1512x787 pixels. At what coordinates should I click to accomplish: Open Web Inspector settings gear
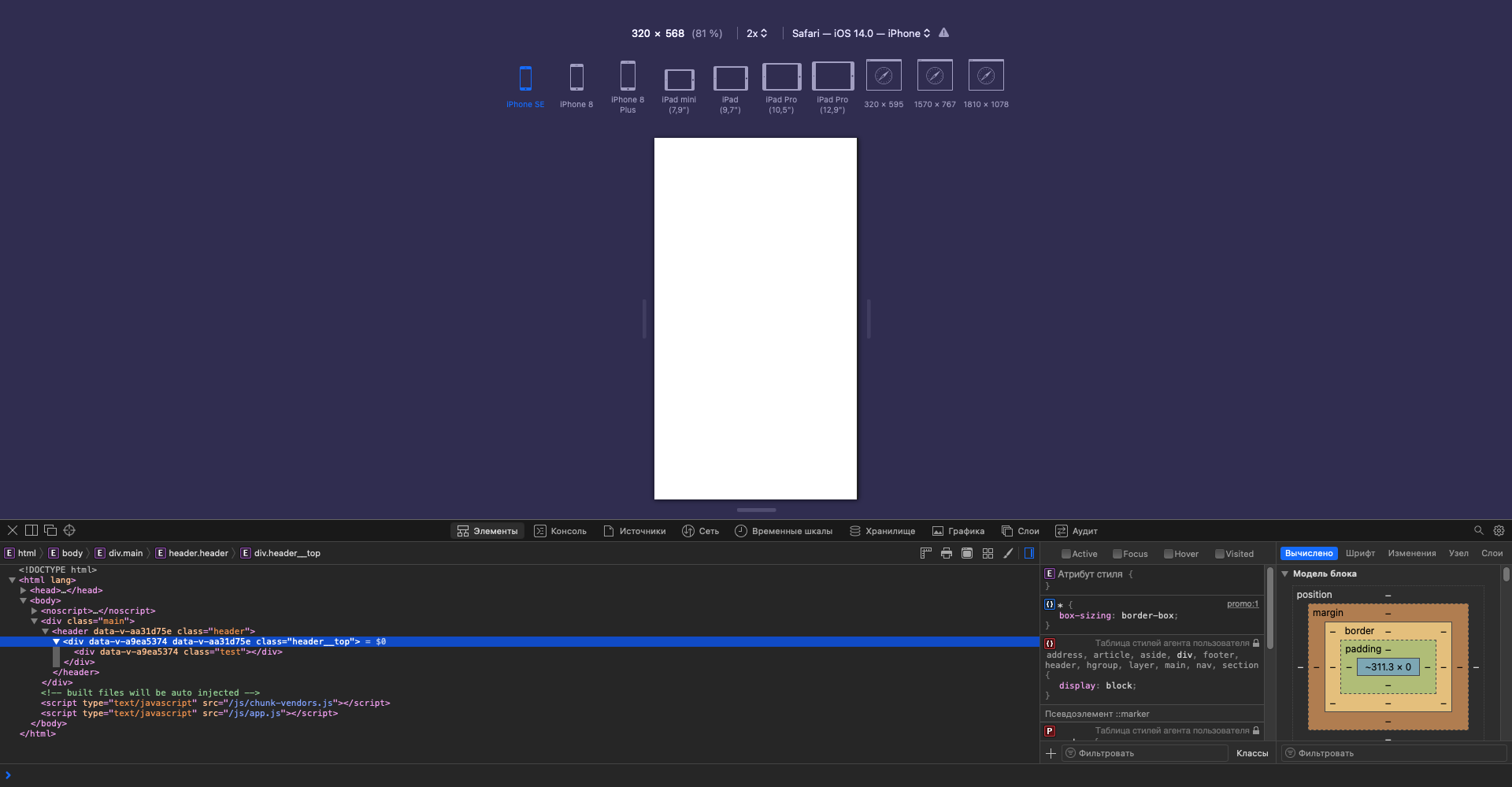point(1499,530)
